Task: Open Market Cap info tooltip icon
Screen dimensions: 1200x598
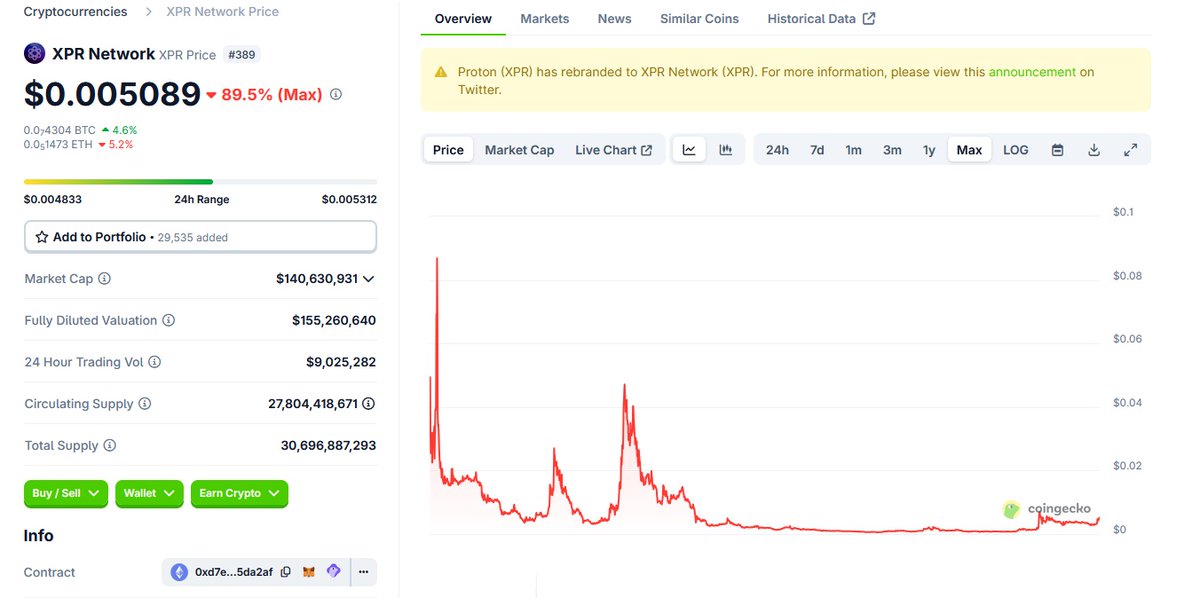Action: tap(104, 279)
